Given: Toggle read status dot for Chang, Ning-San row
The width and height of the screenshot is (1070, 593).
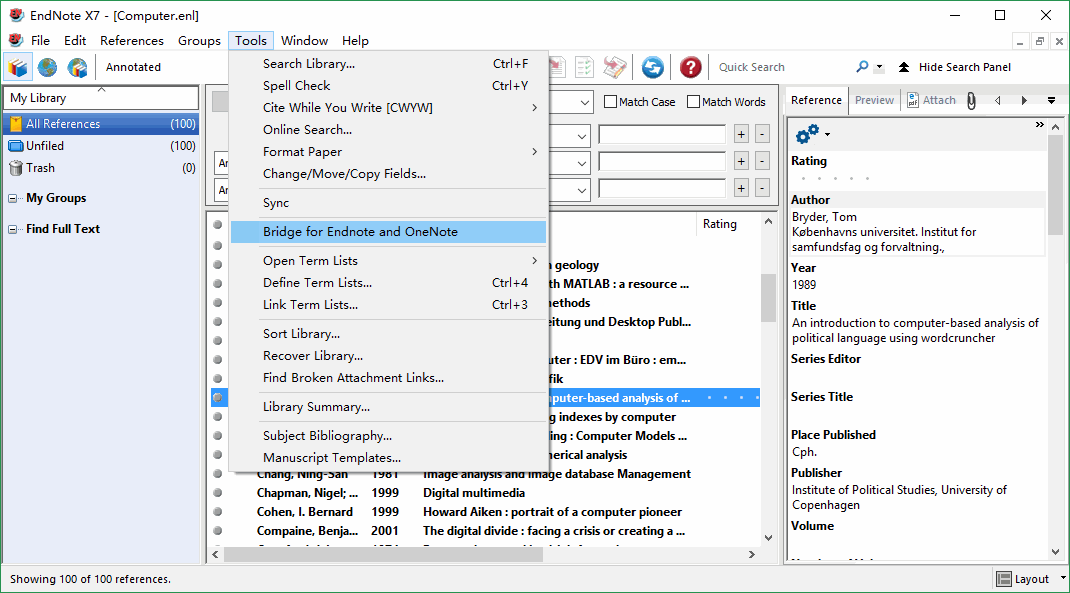Looking at the screenshot, I should tap(218, 474).
